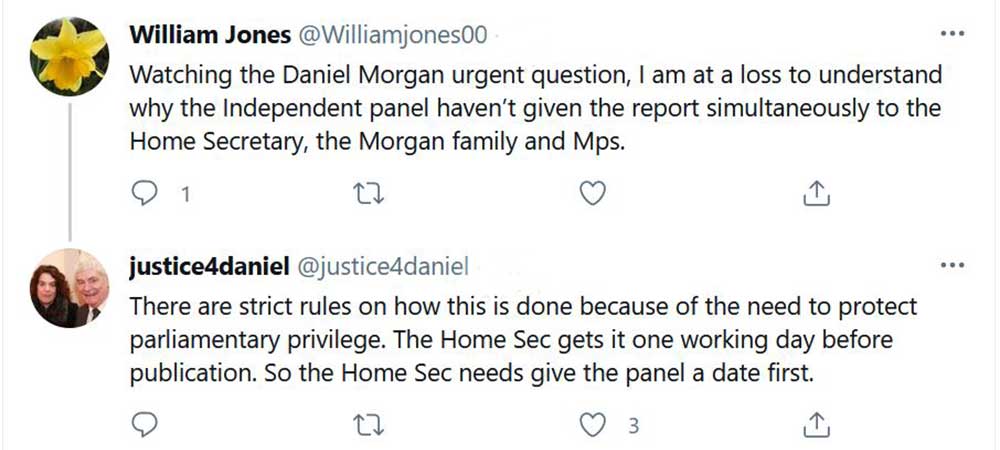Open more options on justice4daniel's tweet
The height and width of the screenshot is (450, 1000).
(953, 266)
